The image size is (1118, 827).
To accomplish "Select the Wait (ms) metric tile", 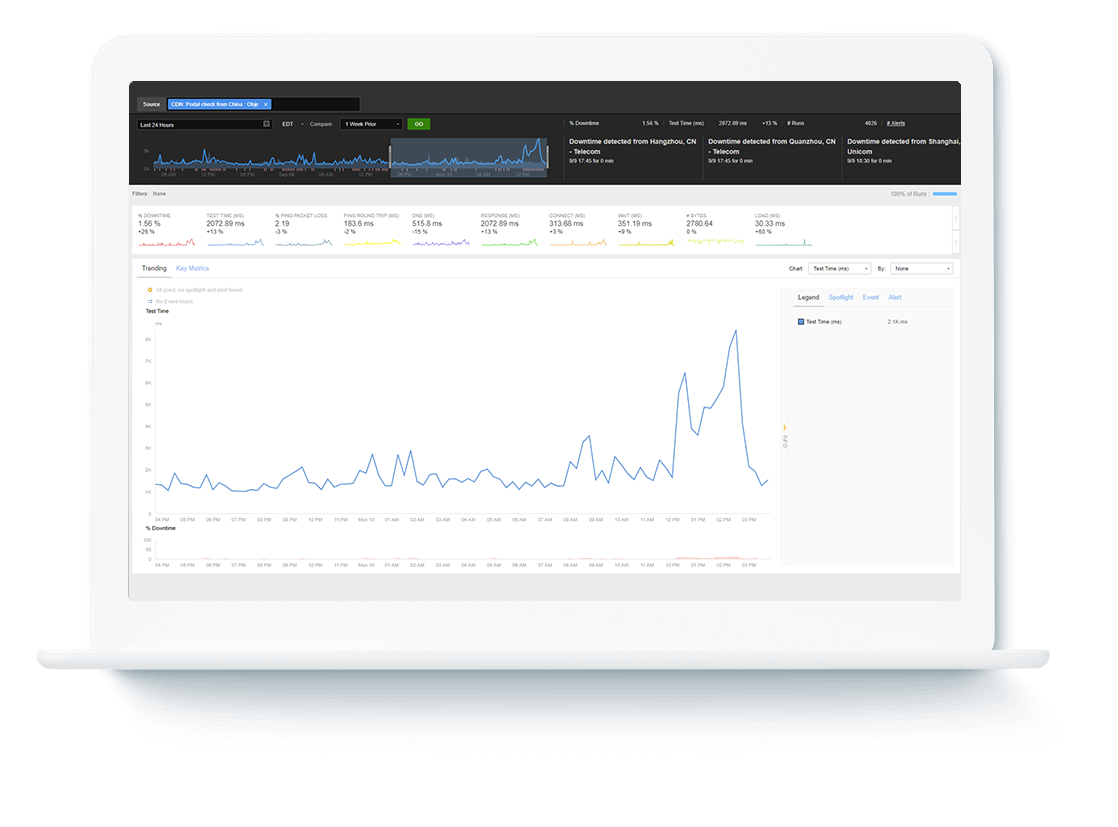I will click(646, 230).
